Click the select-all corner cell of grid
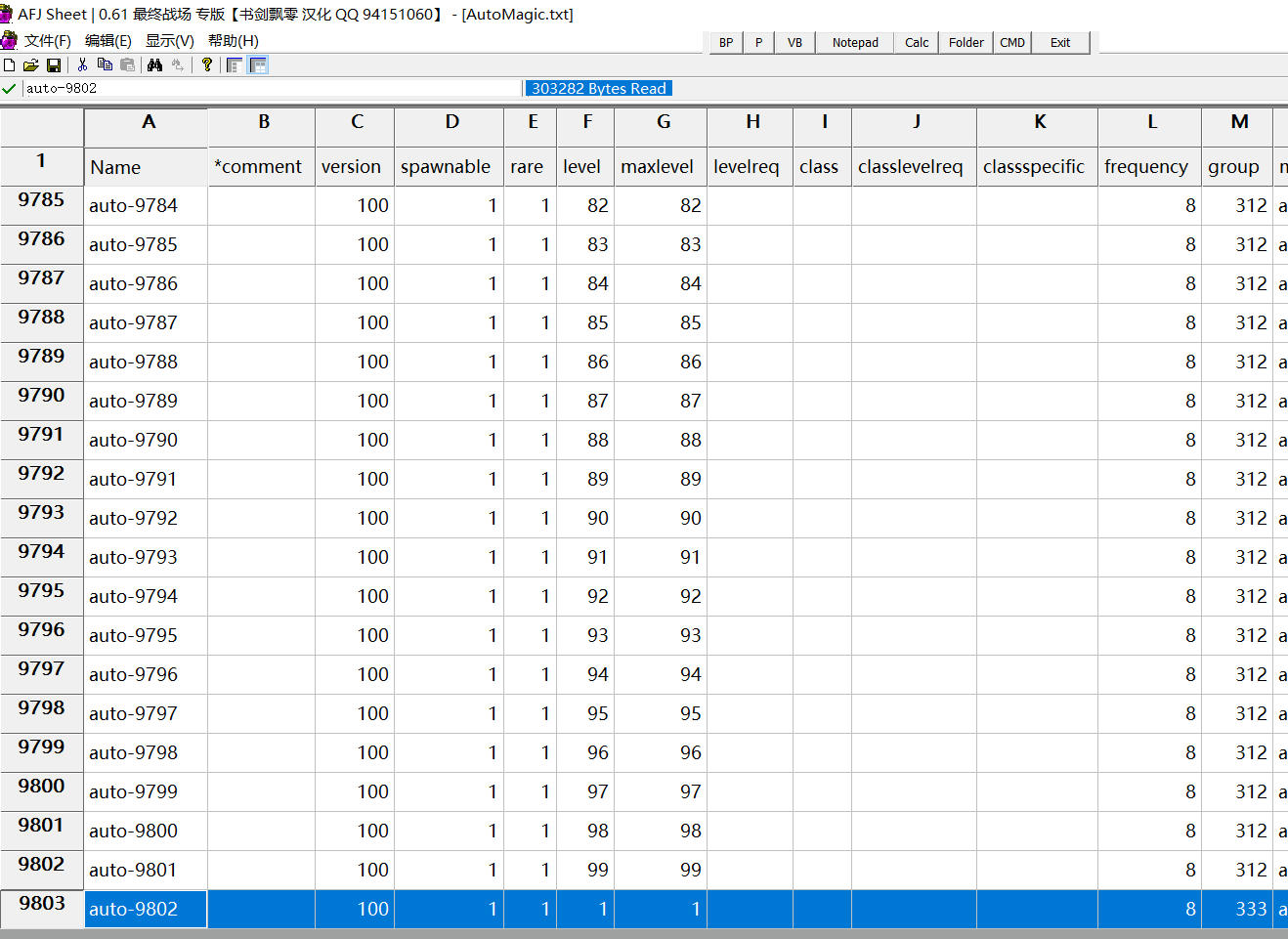The width and height of the screenshot is (1288, 939). coord(42,127)
